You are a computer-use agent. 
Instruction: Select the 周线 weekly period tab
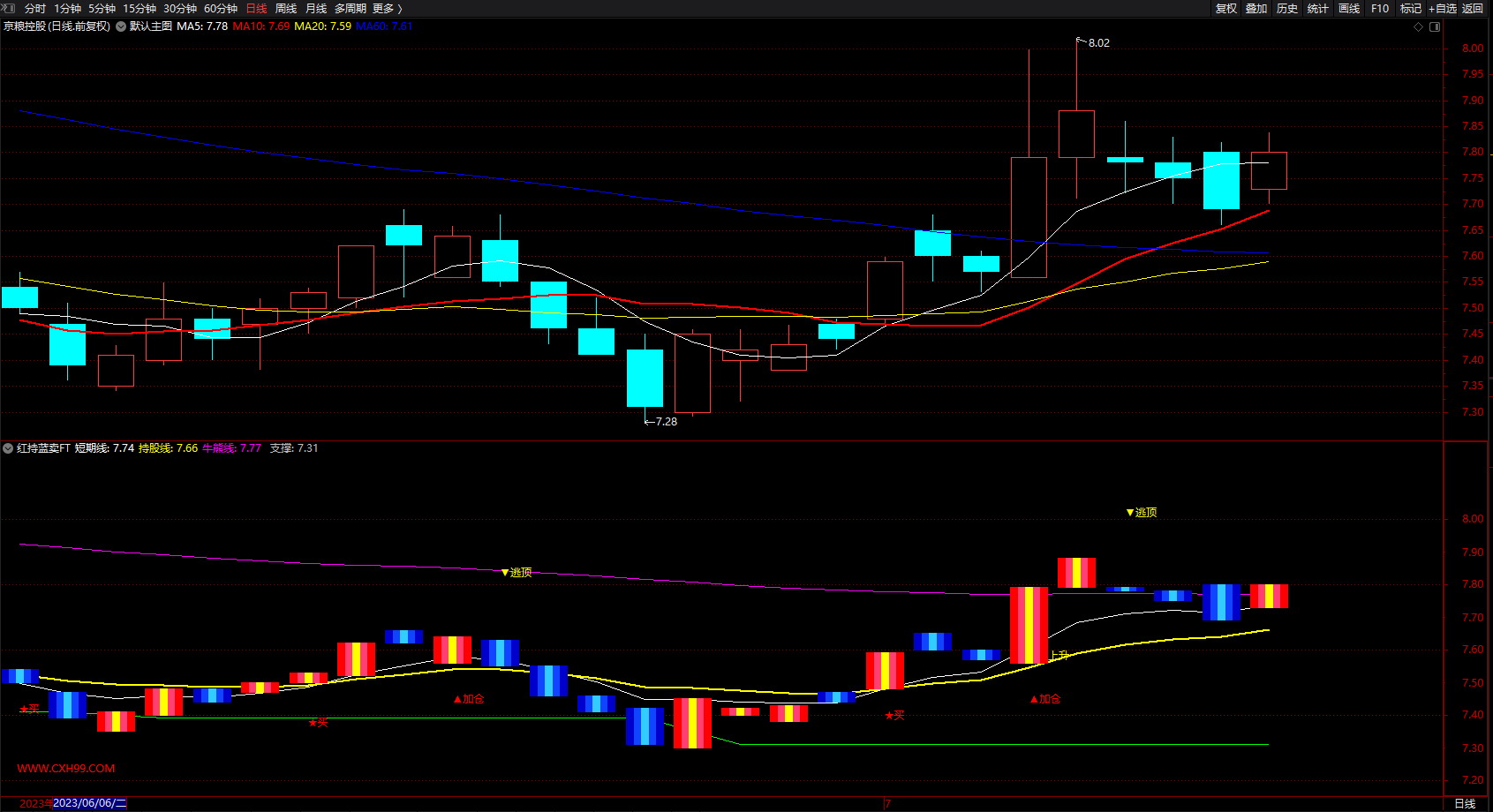point(286,8)
